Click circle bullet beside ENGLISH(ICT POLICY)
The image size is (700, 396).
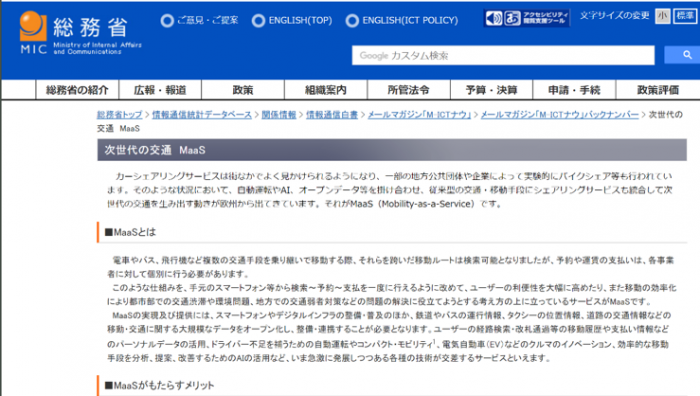coord(352,21)
